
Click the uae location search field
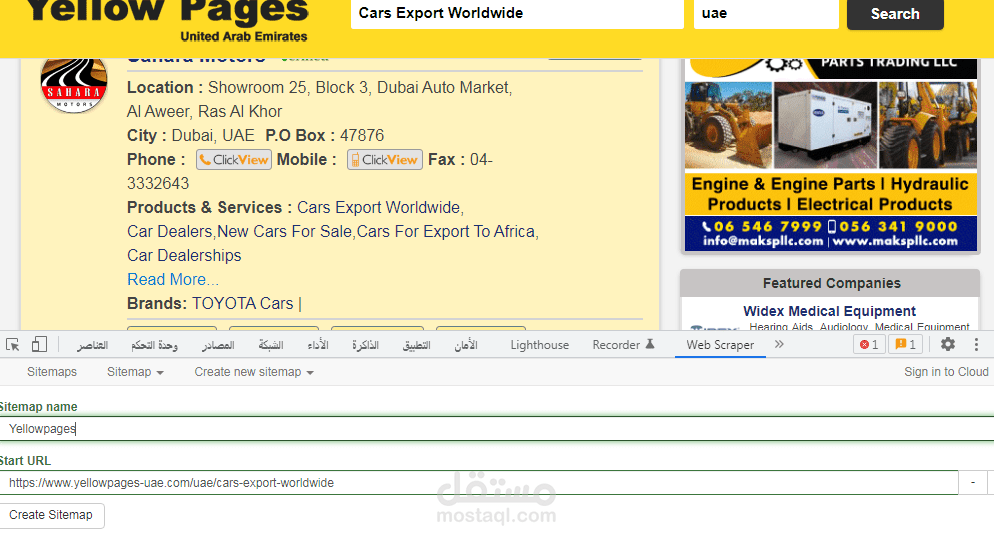(x=766, y=13)
